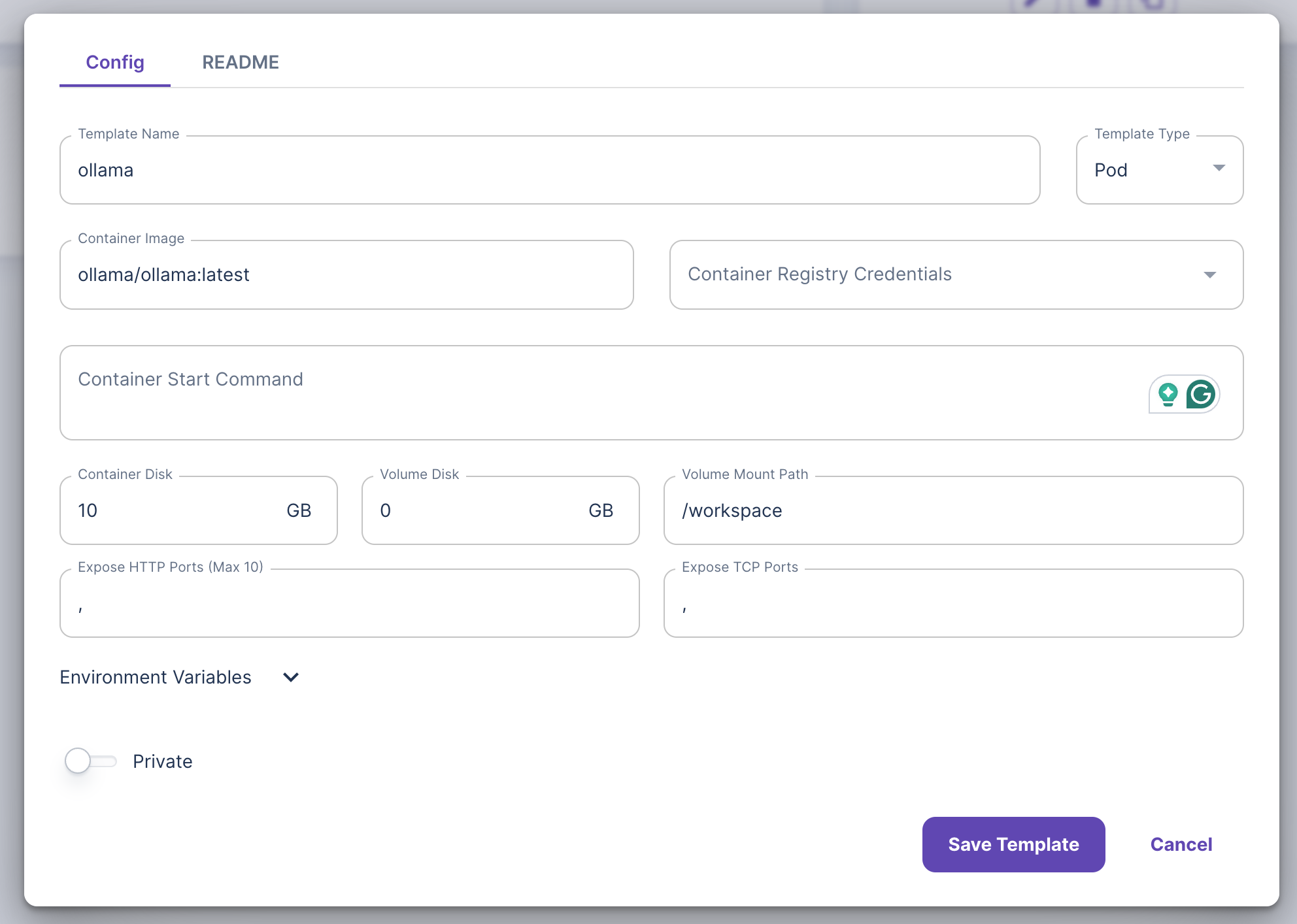1297x924 pixels.
Task: Click the Save Template button
Action: point(1013,844)
